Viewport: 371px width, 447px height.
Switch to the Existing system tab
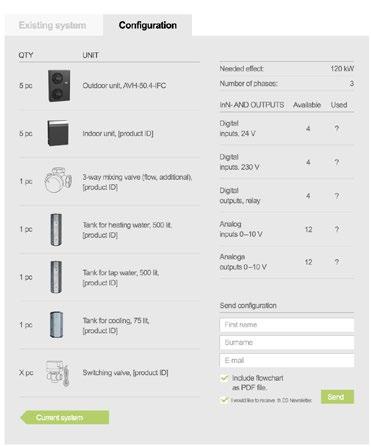point(52,25)
